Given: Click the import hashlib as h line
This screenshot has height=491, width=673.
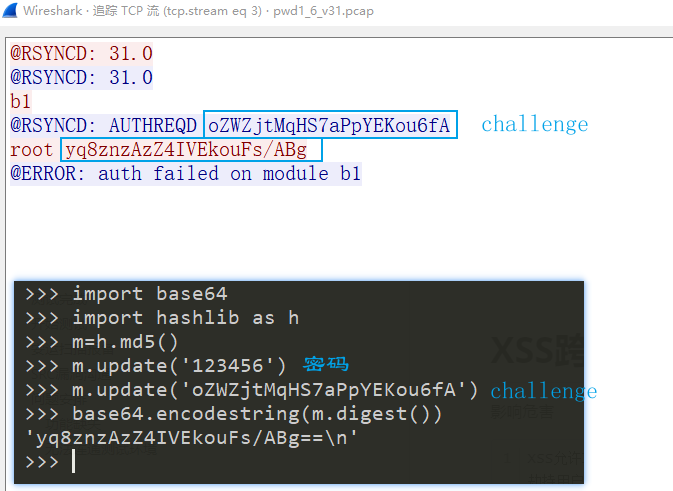Looking at the screenshot, I should click(x=162, y=318).
